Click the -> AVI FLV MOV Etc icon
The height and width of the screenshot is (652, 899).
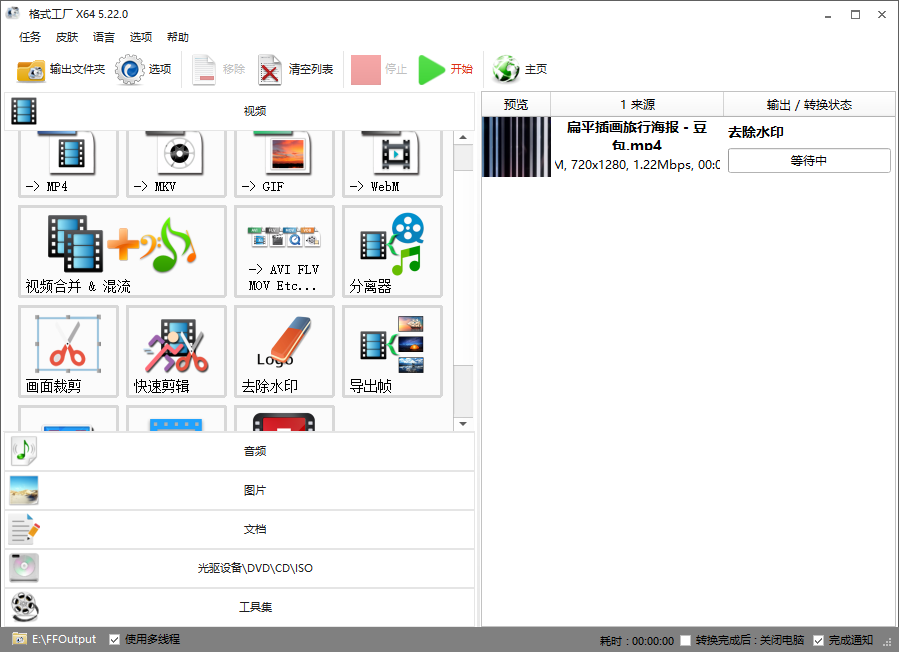284,251
